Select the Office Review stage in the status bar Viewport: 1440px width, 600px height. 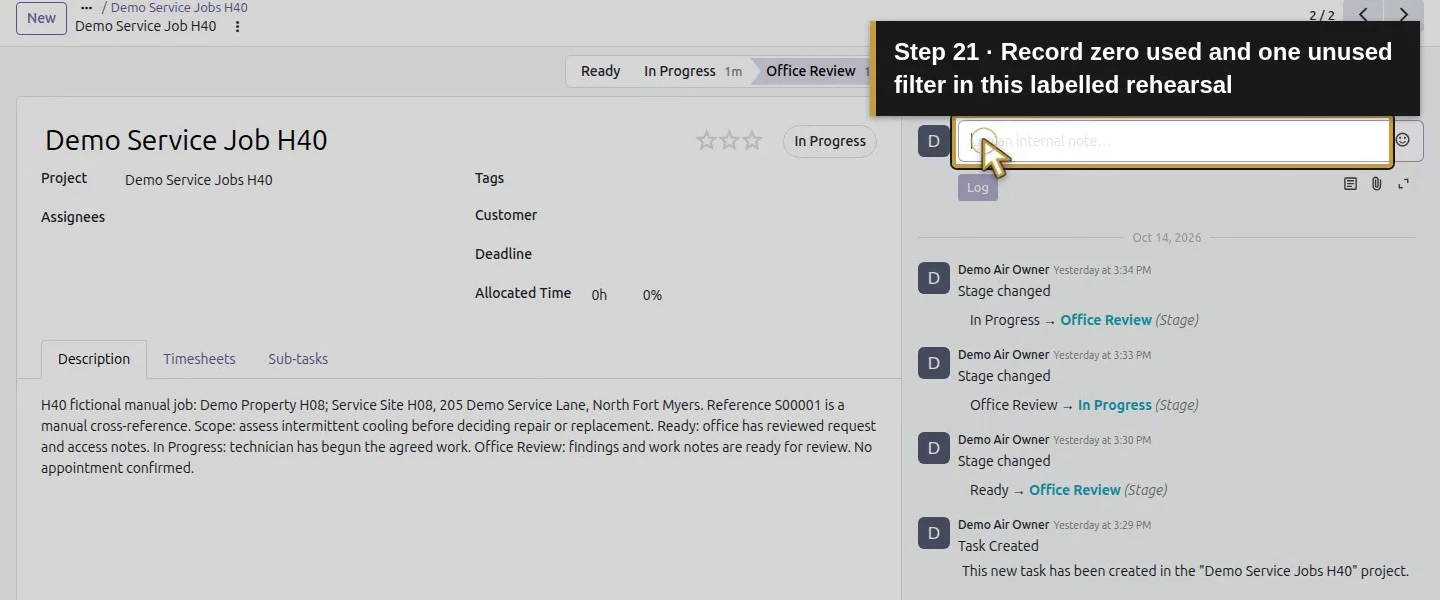click(814, 71)
